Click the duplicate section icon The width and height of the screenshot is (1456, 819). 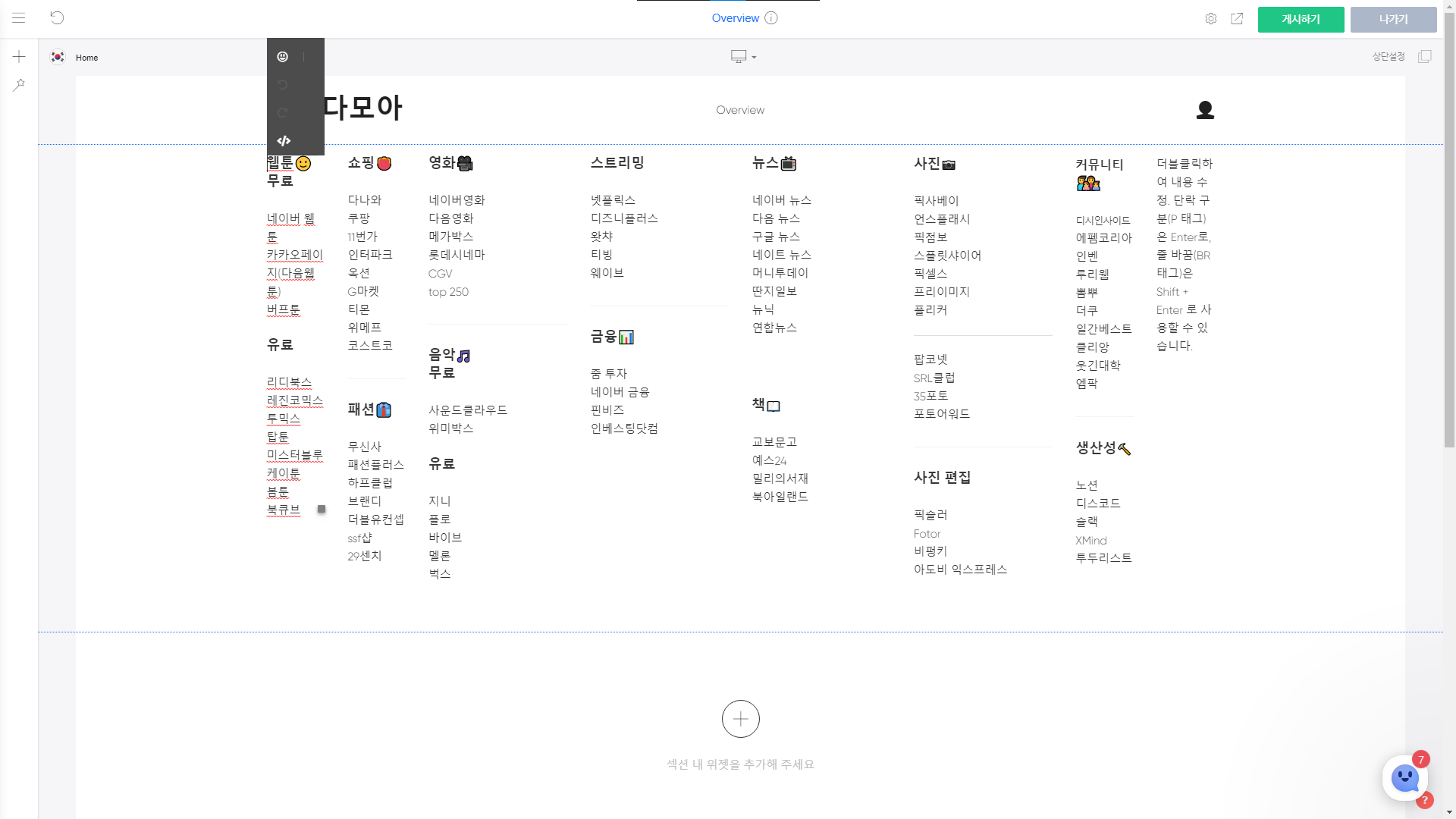1425,57
